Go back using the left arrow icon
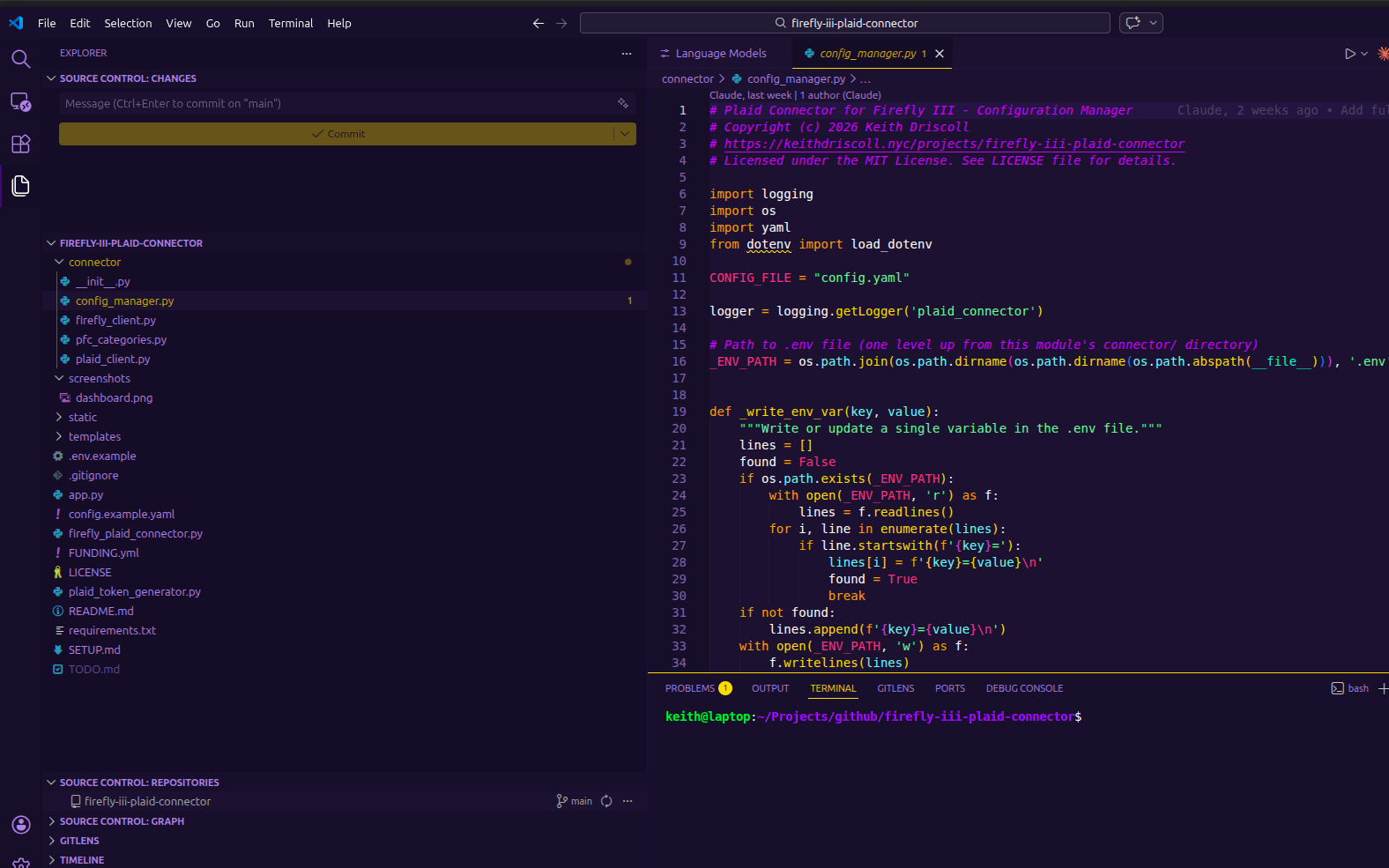 point(538,23)
